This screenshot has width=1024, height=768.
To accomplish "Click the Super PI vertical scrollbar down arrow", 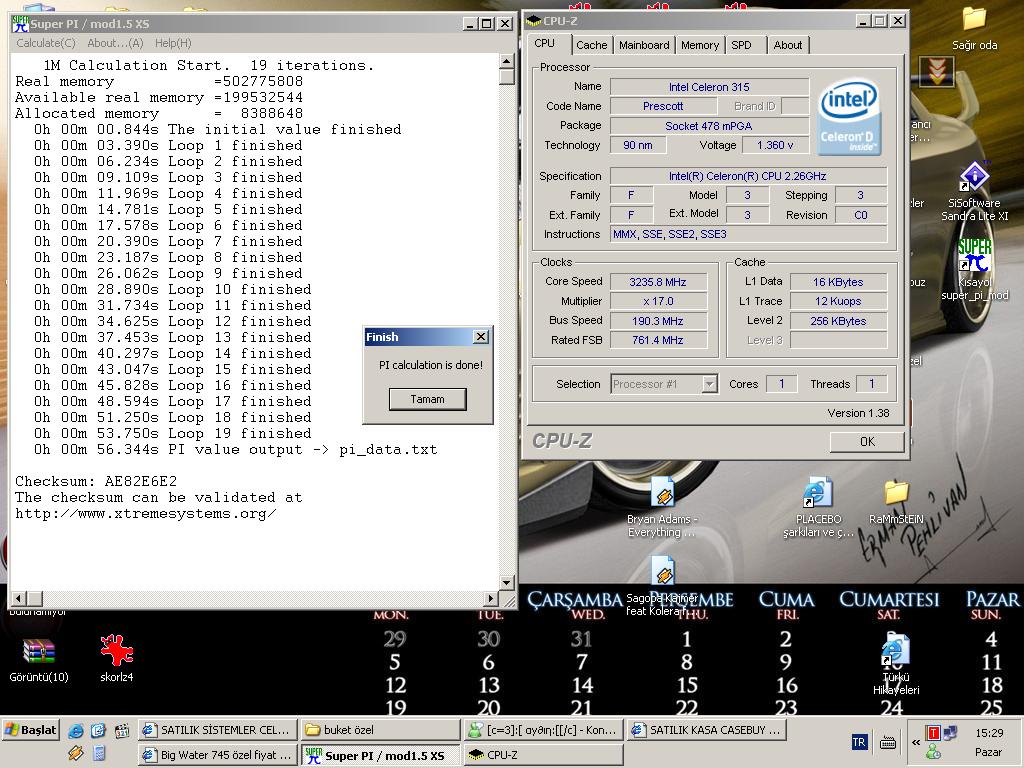I will point(506,583).
